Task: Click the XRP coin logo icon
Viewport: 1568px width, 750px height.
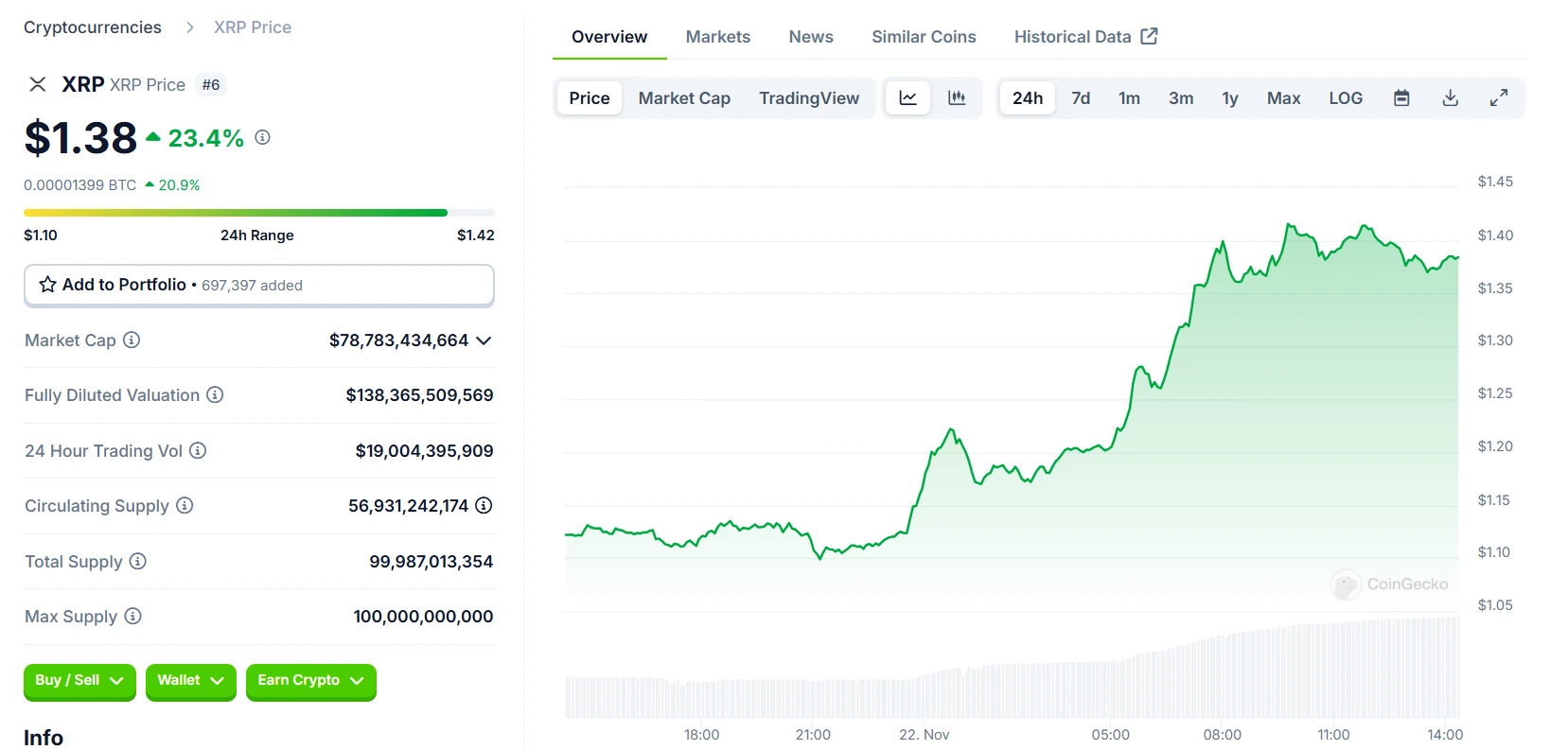Action: coord(38,84)
